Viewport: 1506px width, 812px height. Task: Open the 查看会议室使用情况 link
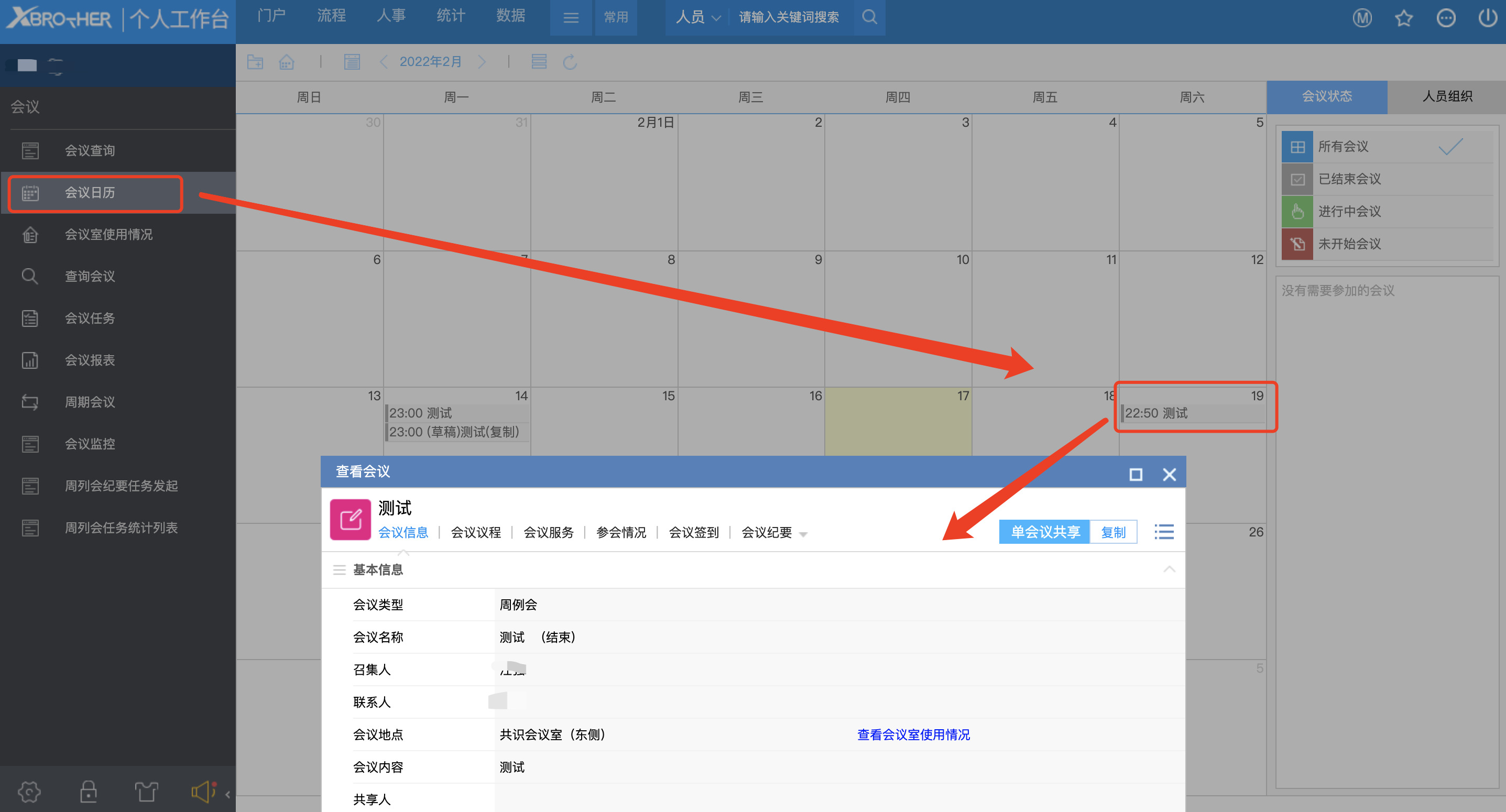point(913,734)
